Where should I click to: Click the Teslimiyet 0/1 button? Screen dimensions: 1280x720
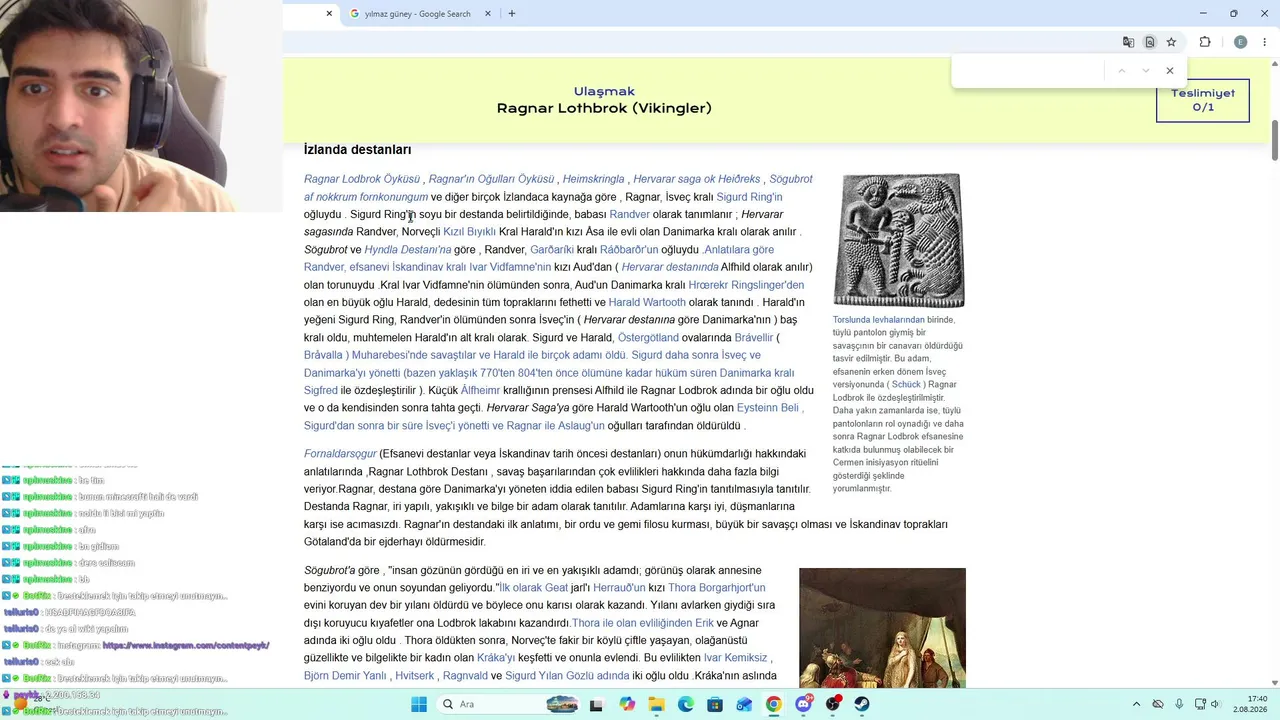click(1202, 100)
